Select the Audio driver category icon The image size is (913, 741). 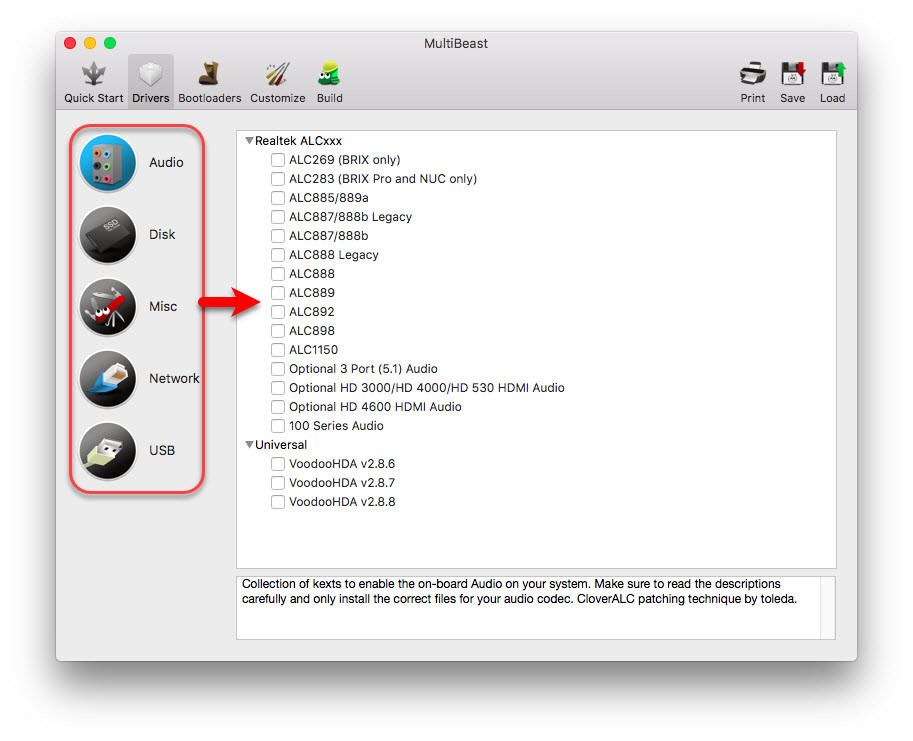[x=108, y=163]
